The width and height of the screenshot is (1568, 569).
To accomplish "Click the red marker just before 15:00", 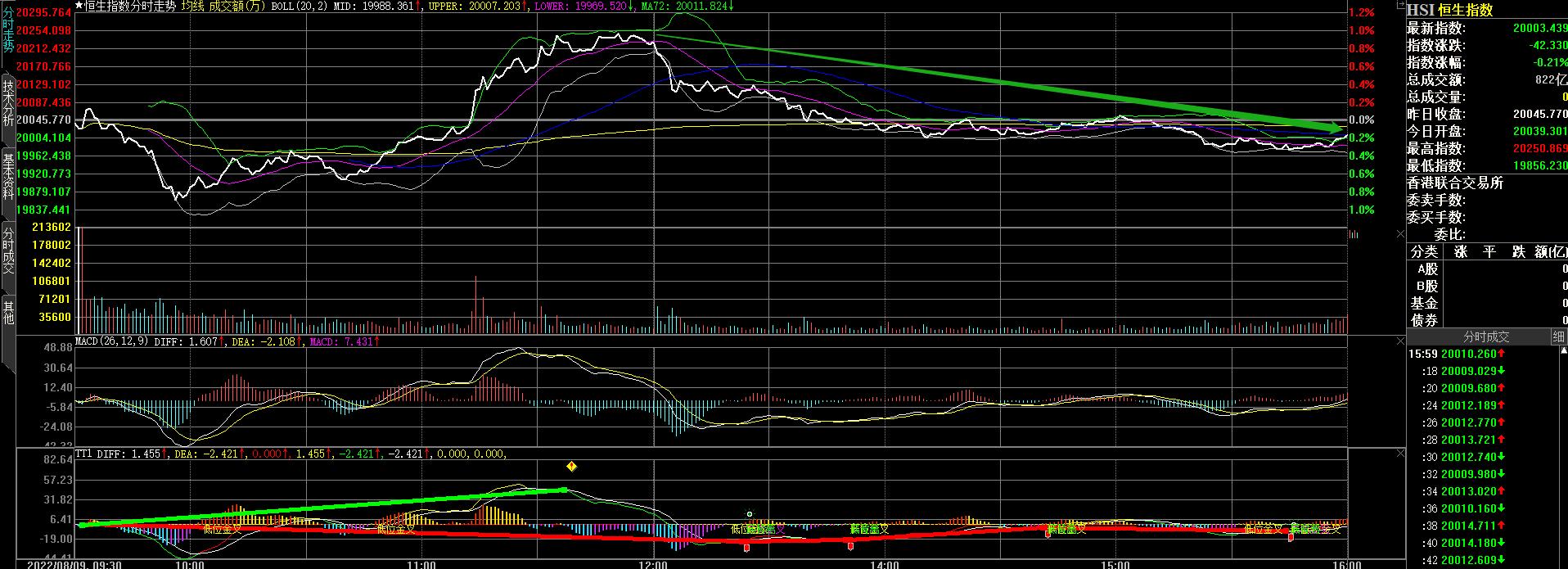I will (x=1048, y=534).
